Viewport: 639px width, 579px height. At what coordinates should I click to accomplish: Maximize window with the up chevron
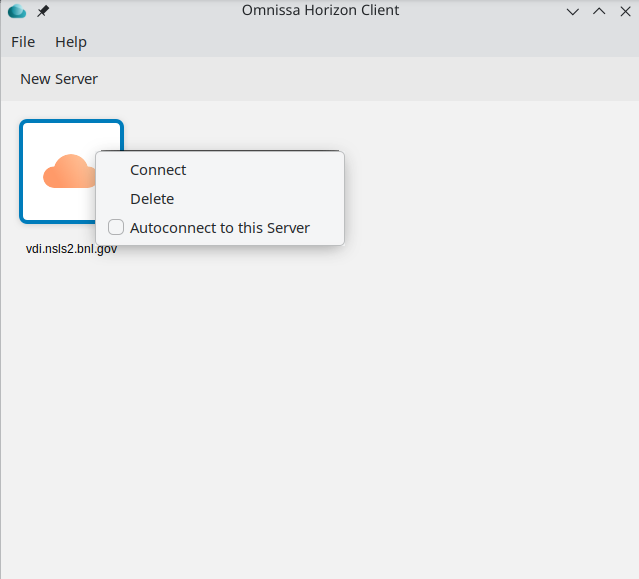[x=599, y=11]
